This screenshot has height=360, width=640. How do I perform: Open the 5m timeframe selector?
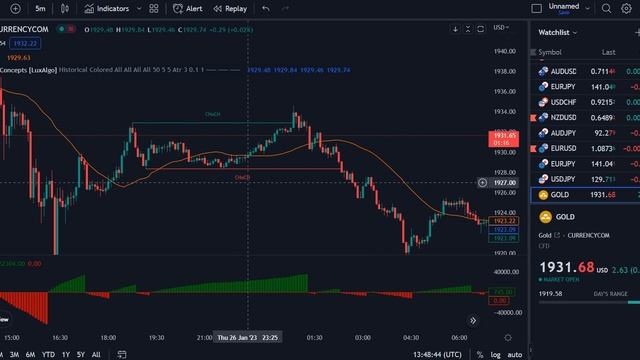[40, 9]
